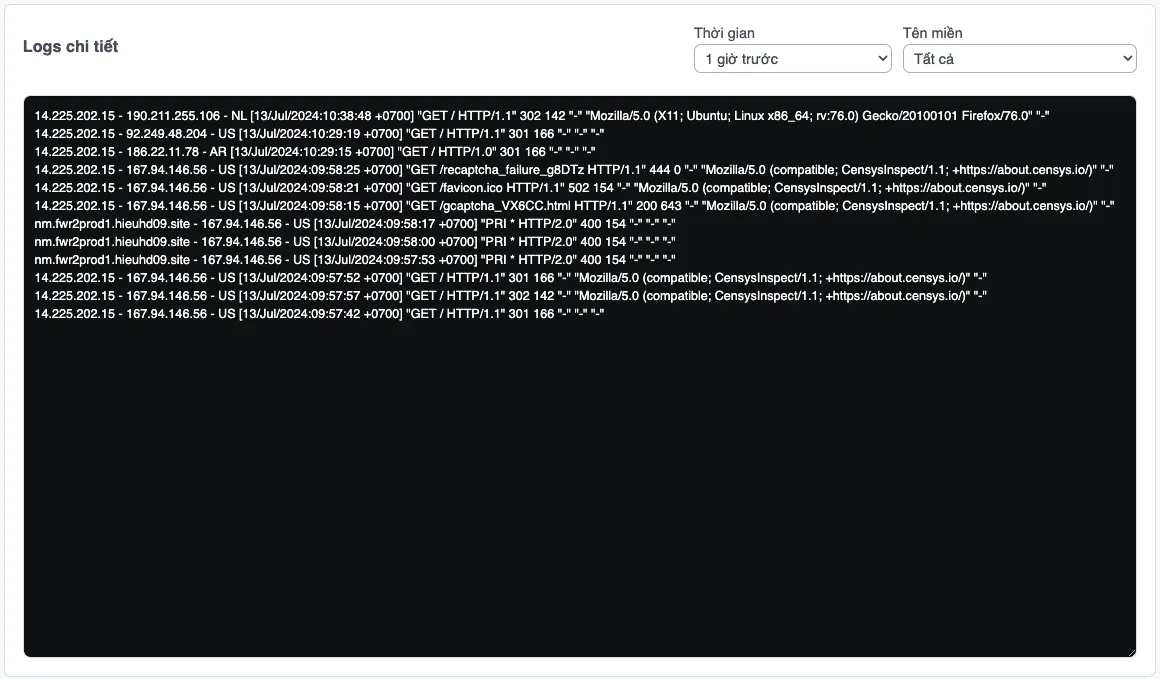Open the Tên miền dropdown showing Tất cả
Screen dimensions: 1160x679
1019,58
